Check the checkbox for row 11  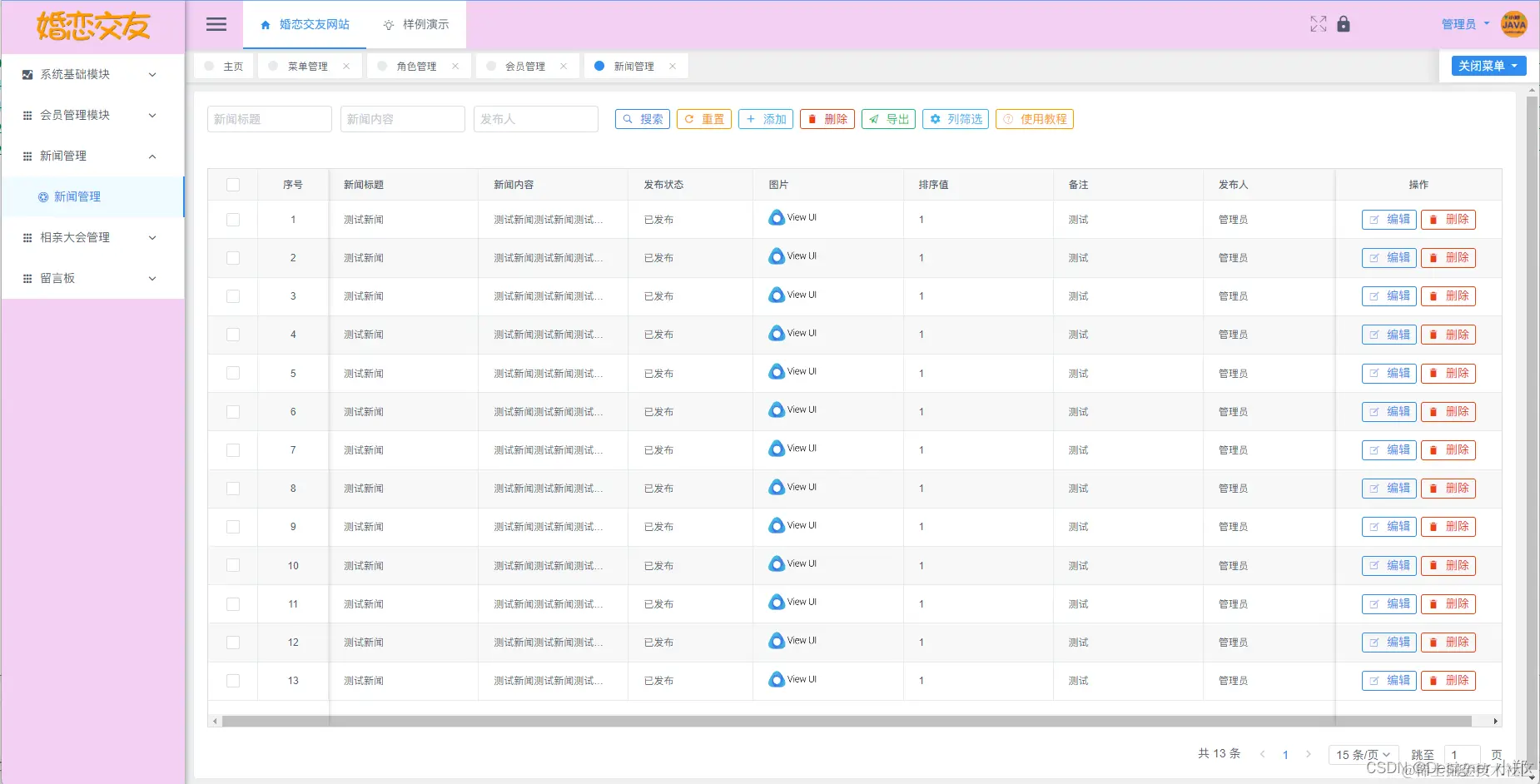click(233, 604)
